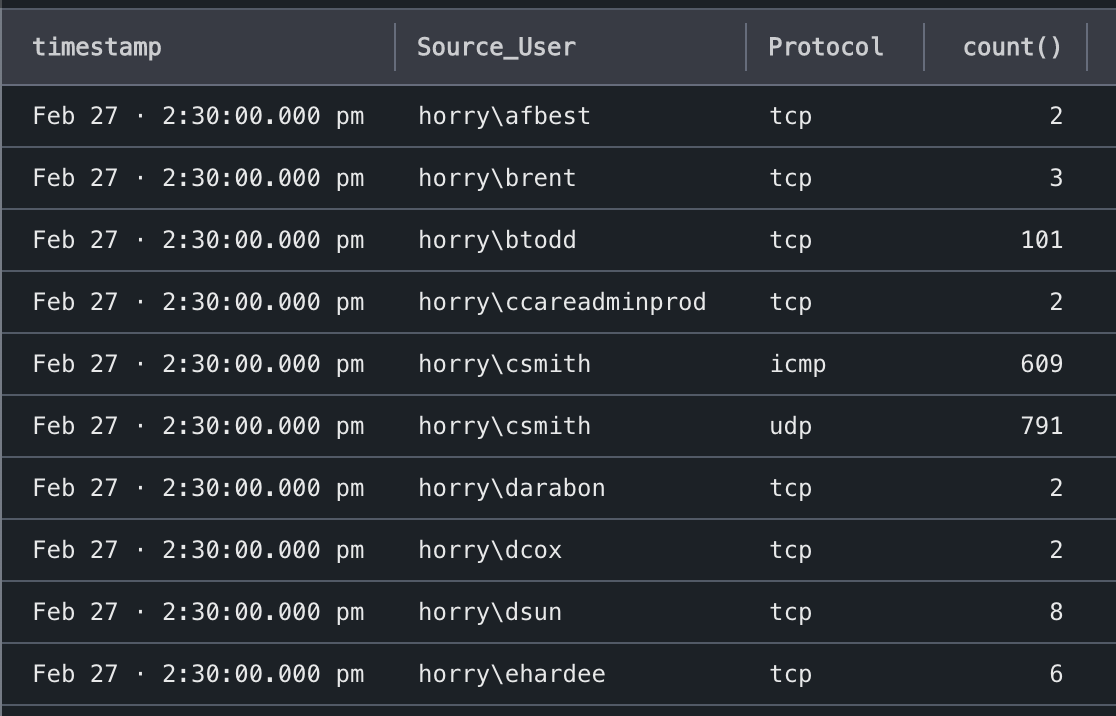Select the timestamp in the horry\brent row

click(199, 178)
